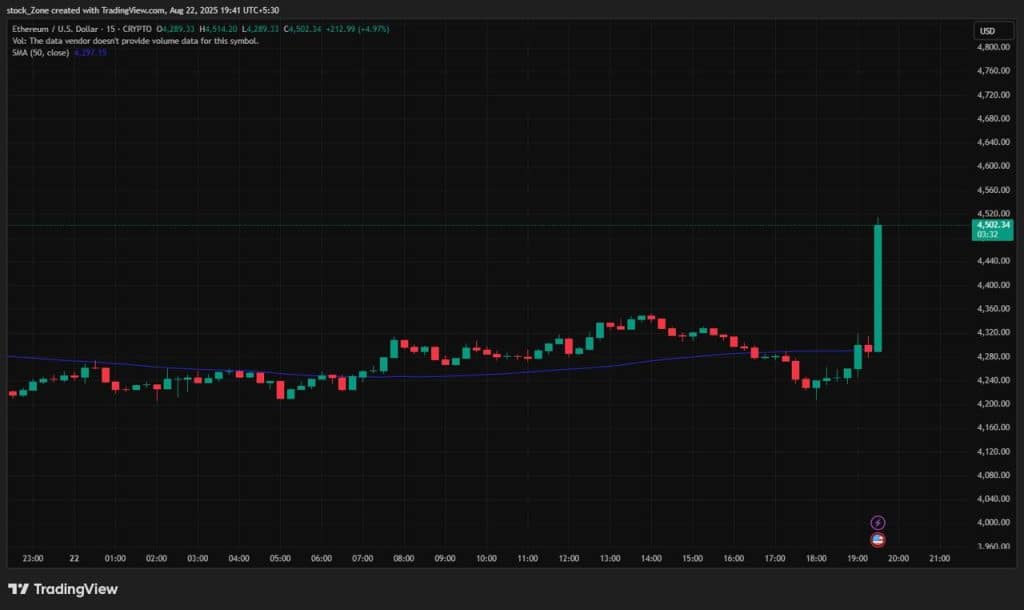This screenshot has width=1024, height=610.
Task: Click the TradingView wordmark text
Action: coord(76,589)
